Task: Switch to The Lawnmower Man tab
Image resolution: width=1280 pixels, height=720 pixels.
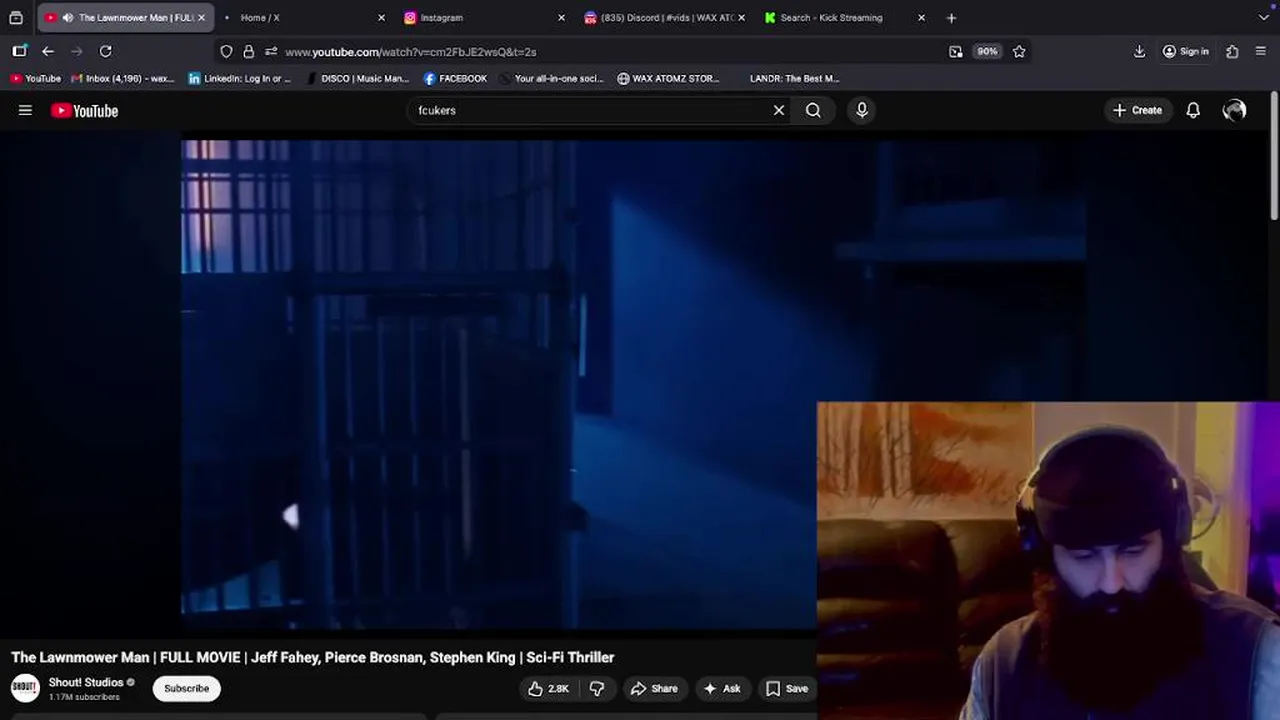Action: [x=125, y=18]
